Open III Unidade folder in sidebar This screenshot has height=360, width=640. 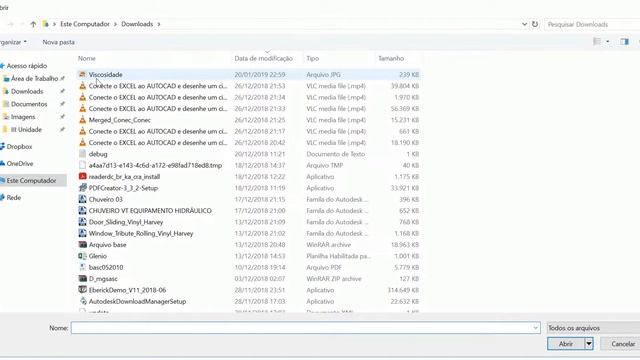coord(26,129)
